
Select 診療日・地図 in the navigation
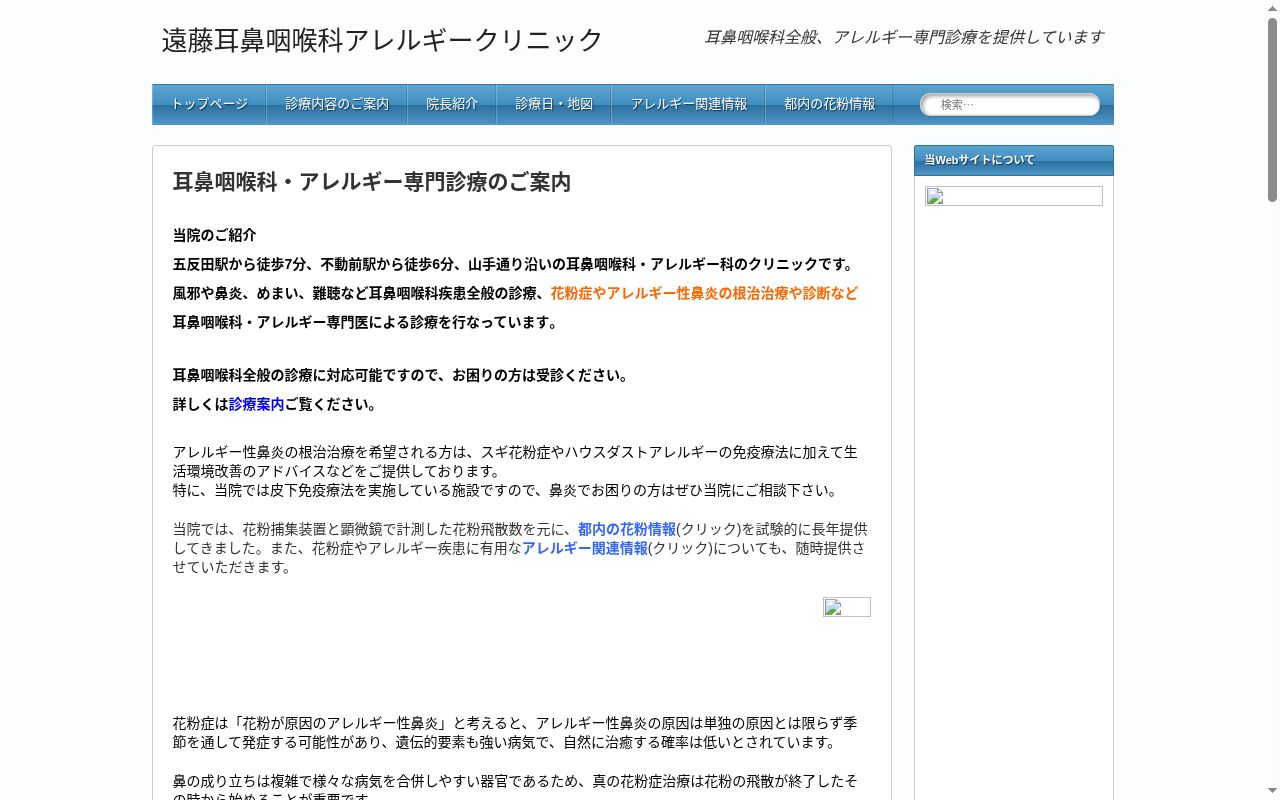click(554, 104)
